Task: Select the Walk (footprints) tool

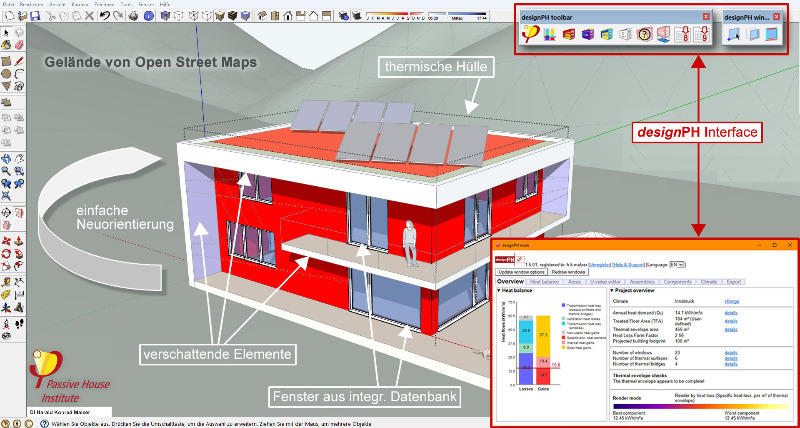Action: (19, 323)
